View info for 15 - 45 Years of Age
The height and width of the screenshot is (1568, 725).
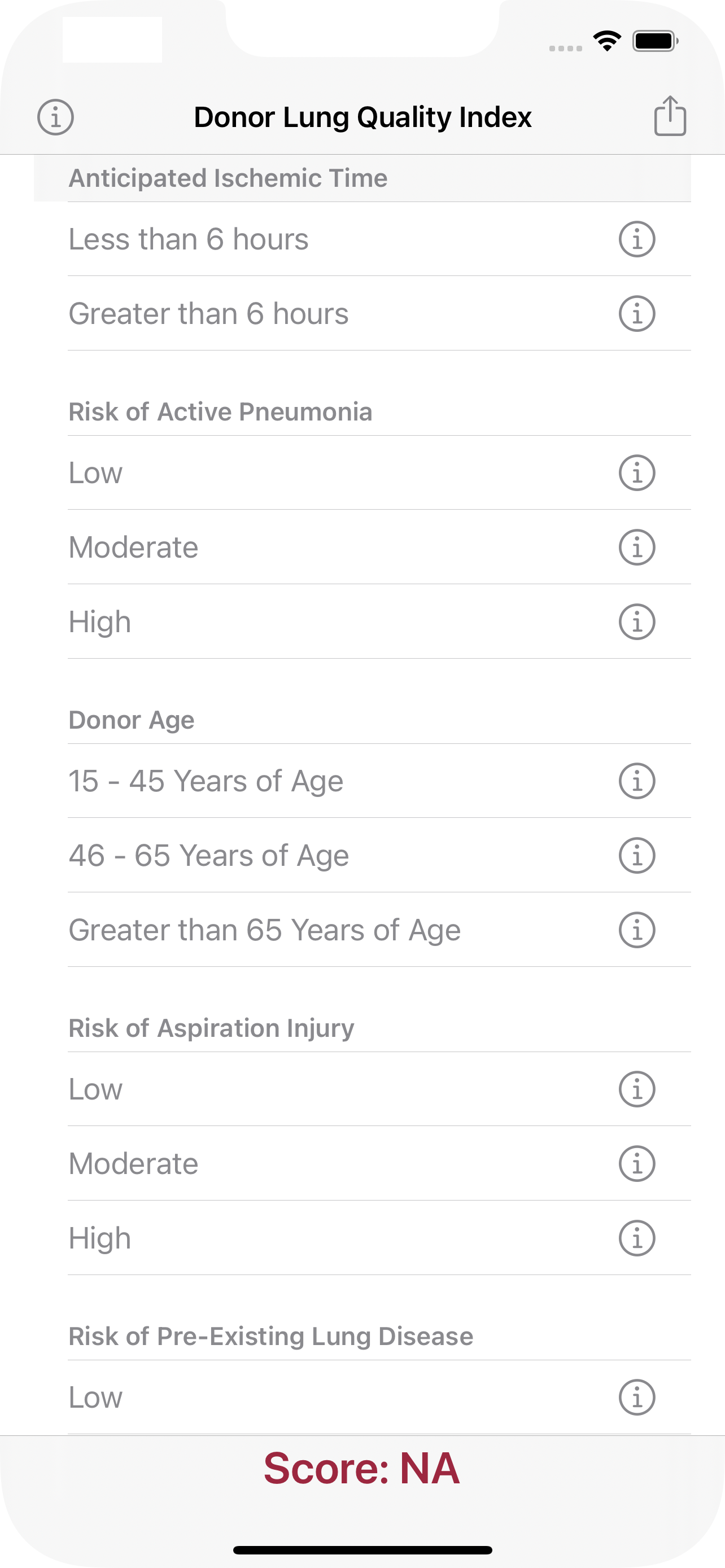click(637, 781)
